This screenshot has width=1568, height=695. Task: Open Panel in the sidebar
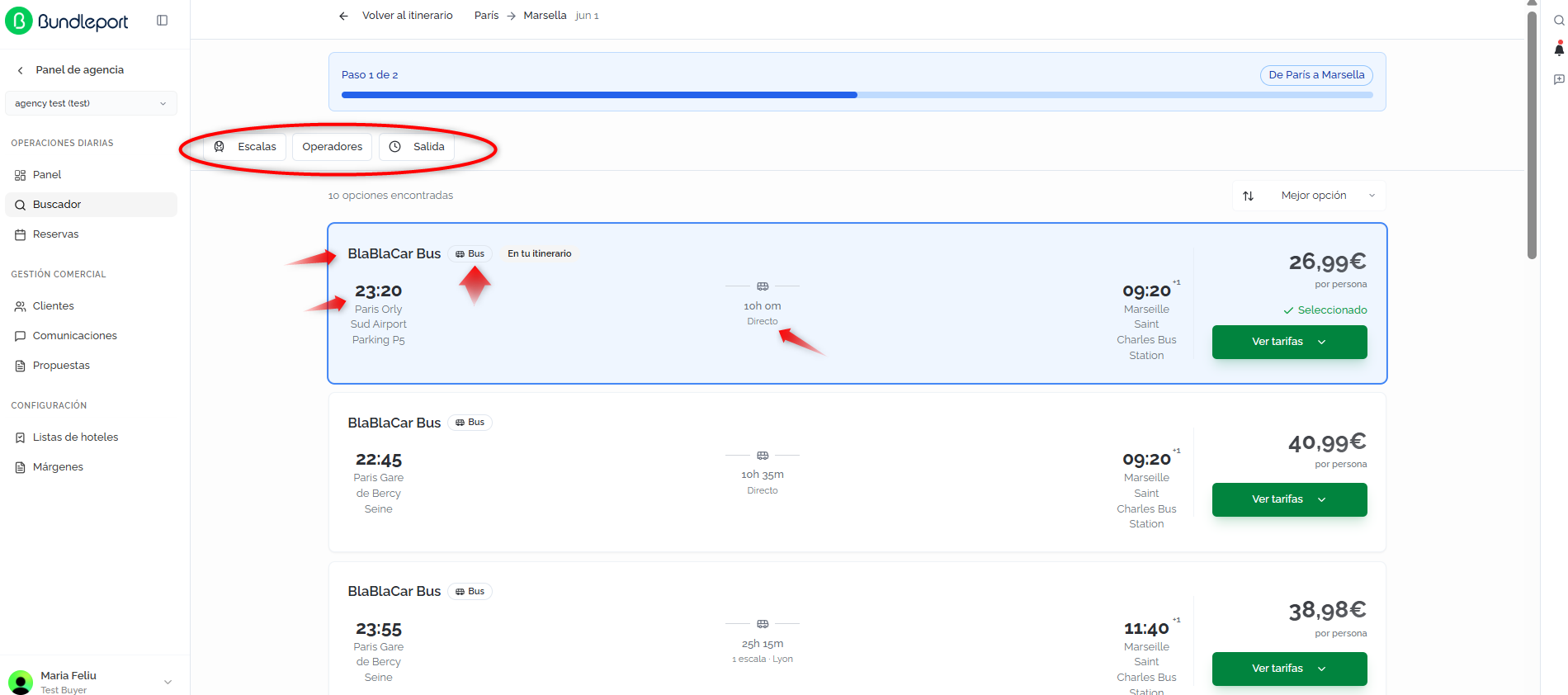coord(91,175)
